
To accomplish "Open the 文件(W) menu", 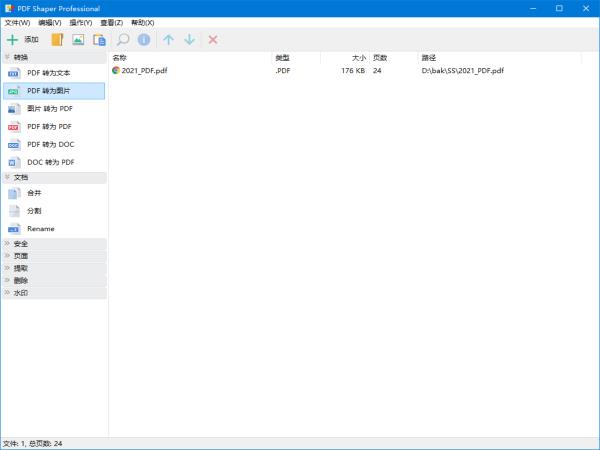I will coord(17,23).
